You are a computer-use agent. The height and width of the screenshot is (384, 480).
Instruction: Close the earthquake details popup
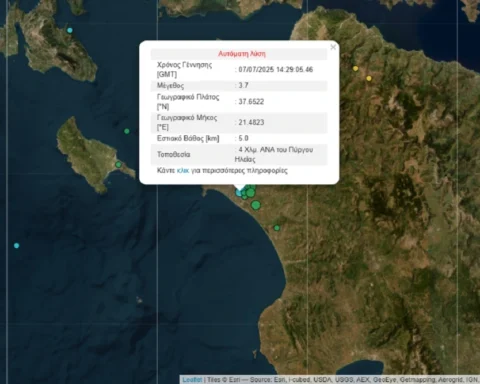pos(333,47)
